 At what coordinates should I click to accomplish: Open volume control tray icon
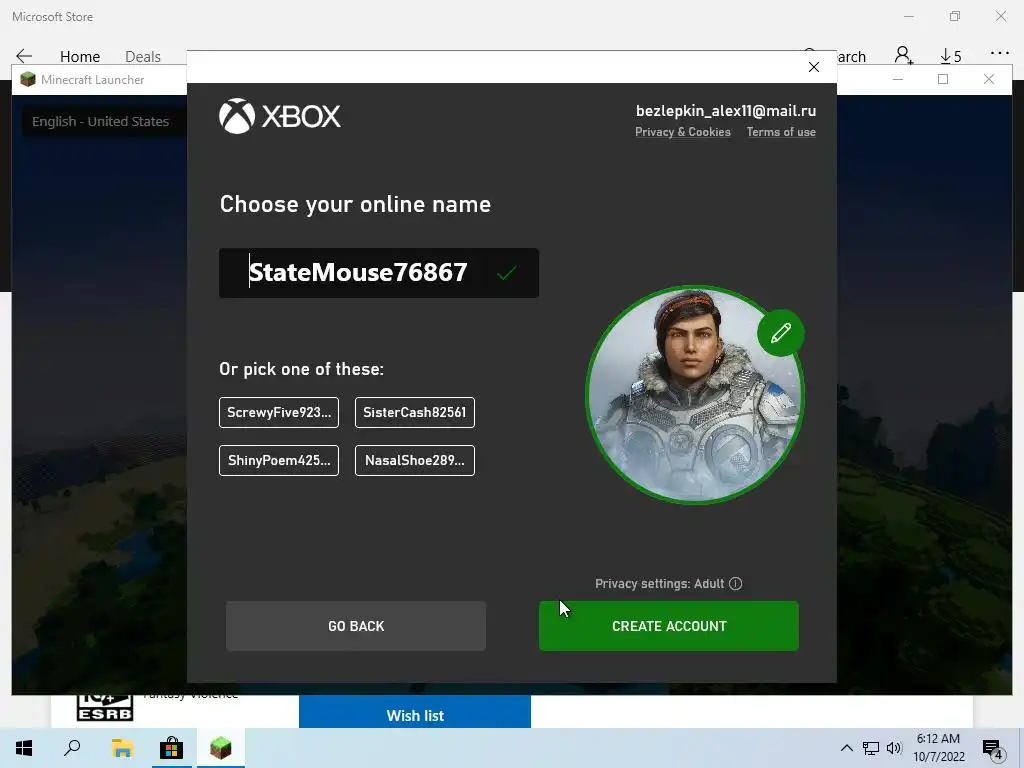click(x=894, y=748)
